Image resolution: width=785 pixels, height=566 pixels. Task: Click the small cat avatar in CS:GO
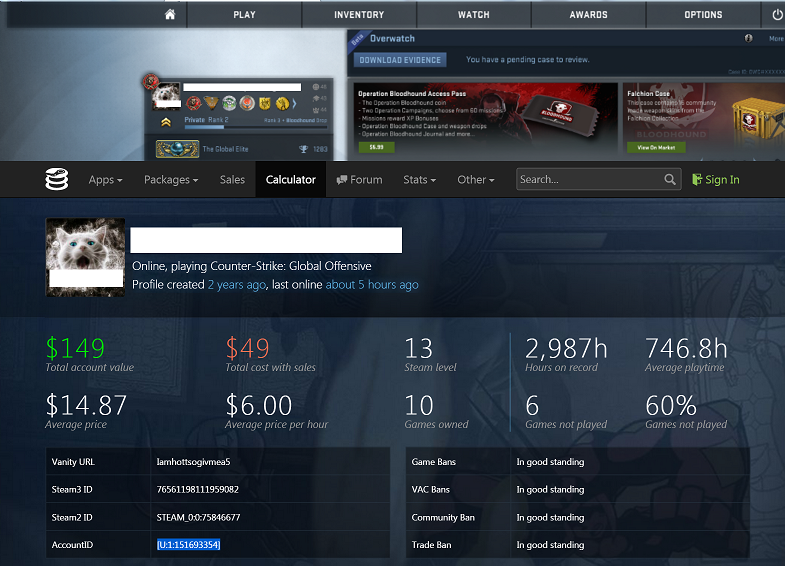(x=166, y=96)
